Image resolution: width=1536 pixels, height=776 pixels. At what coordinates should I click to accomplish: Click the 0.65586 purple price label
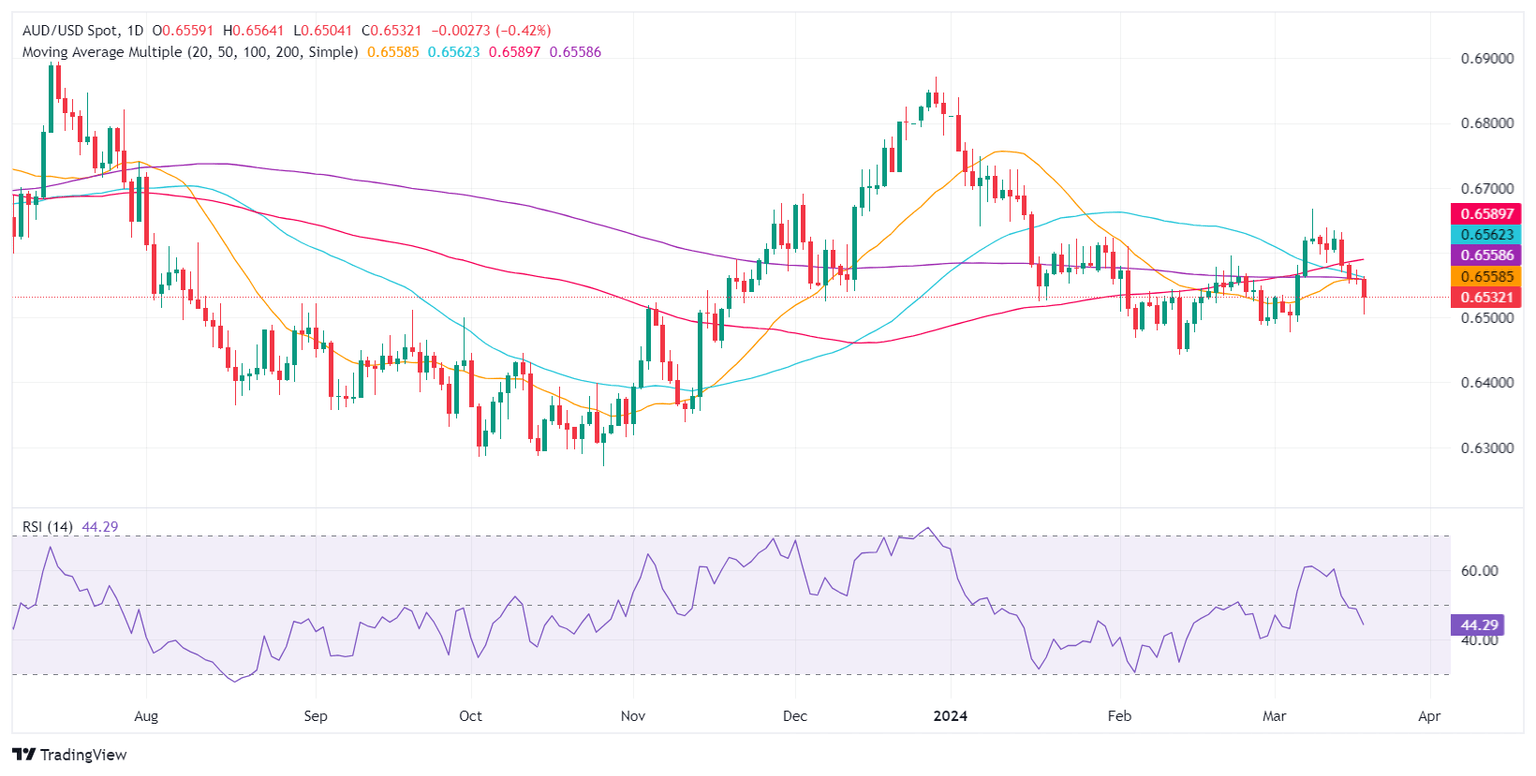(x=1485, y=254)
